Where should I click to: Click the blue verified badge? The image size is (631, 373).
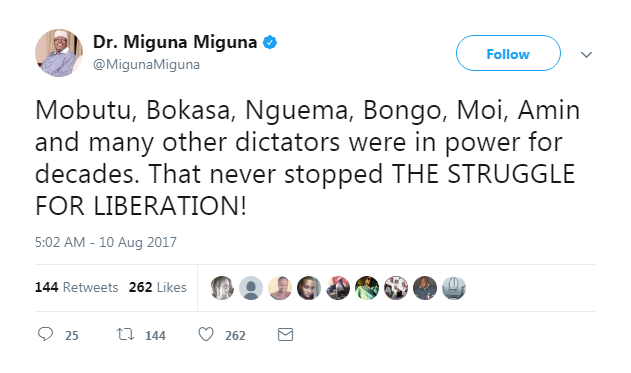(270, 42)
